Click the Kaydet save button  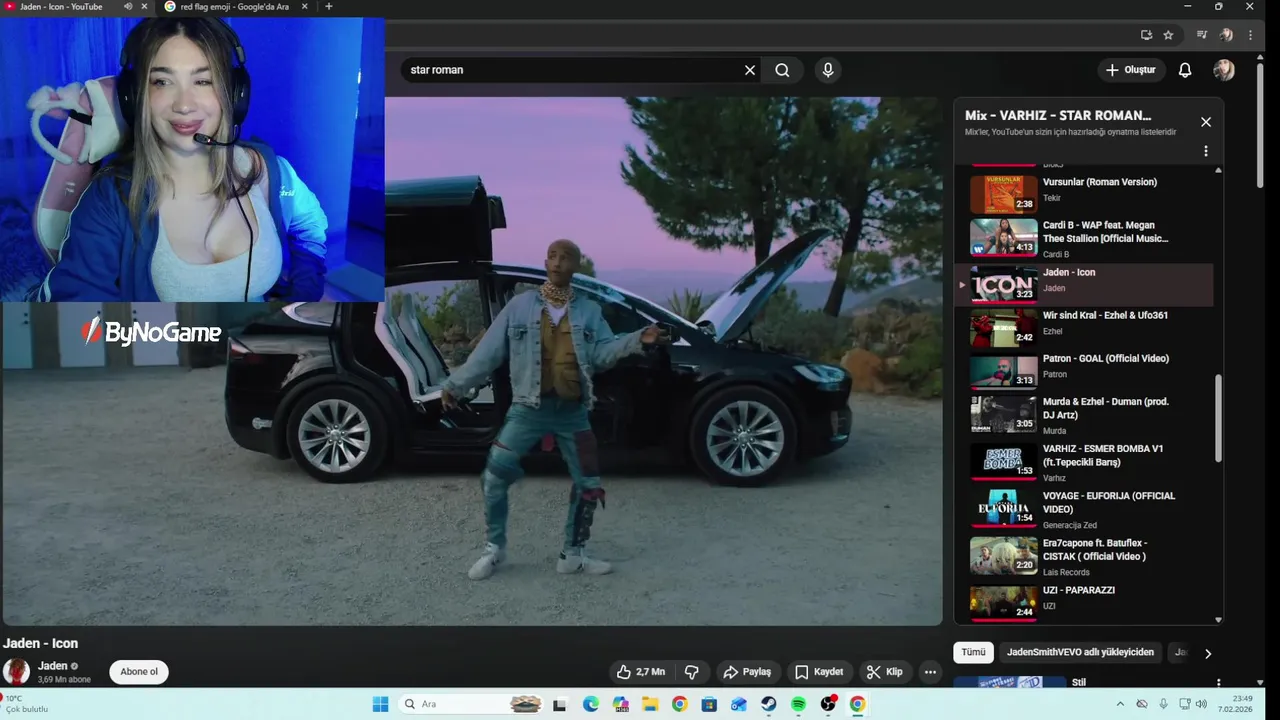click(x=819, y=672)
